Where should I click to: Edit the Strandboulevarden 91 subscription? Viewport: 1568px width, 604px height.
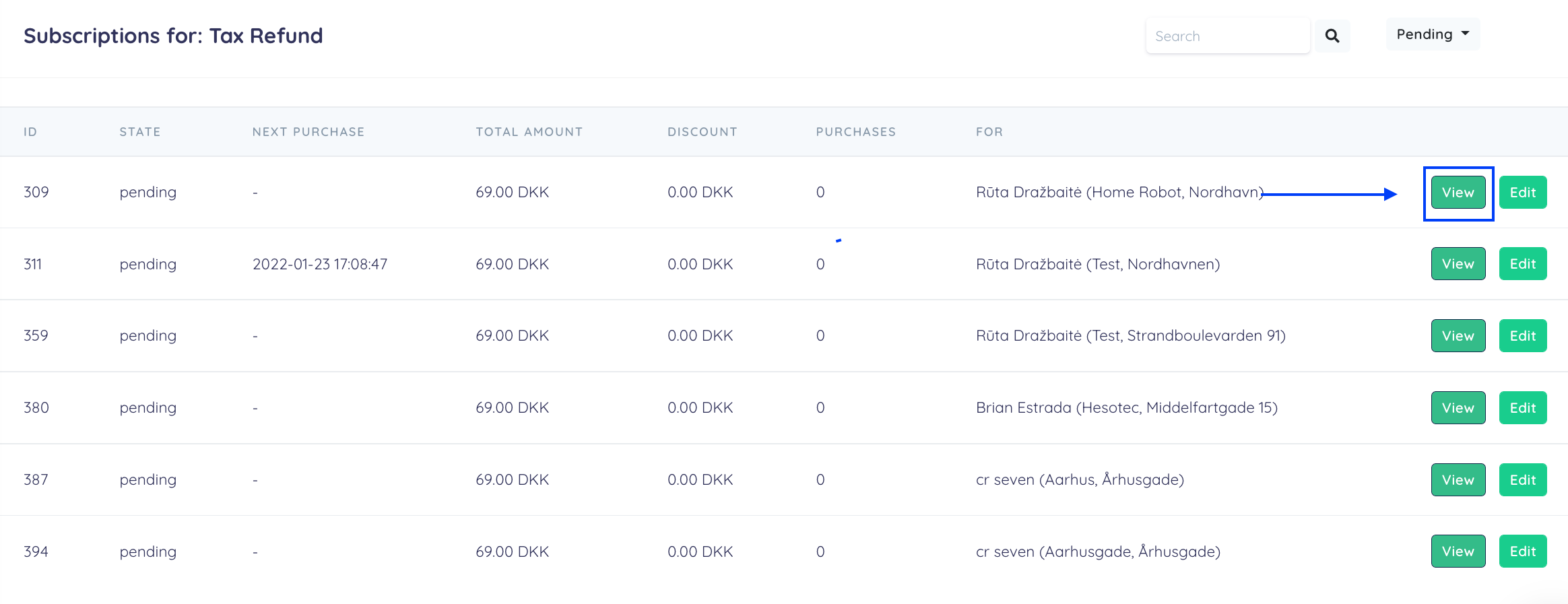point(1522,336)
